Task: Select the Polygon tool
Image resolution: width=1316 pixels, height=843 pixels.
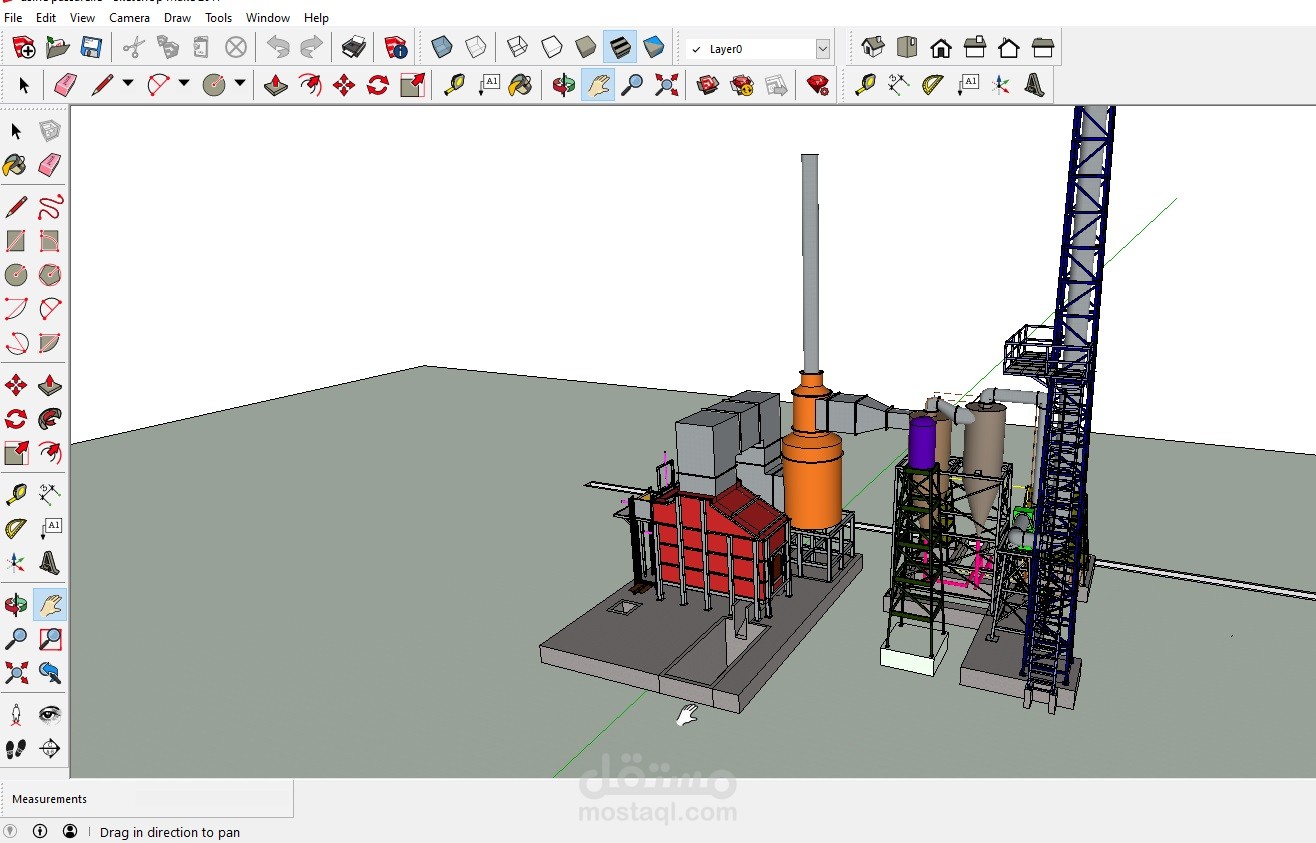Action: click(50, 274)
